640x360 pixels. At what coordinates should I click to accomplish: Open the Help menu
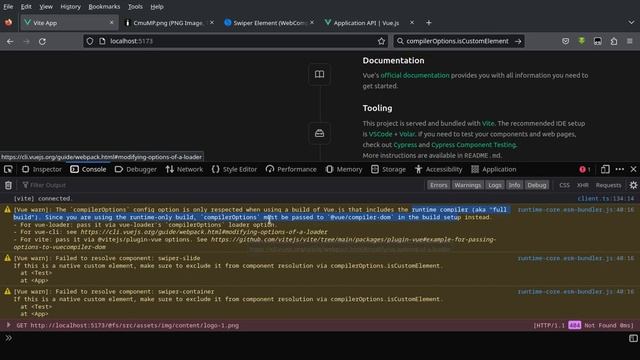157,7
